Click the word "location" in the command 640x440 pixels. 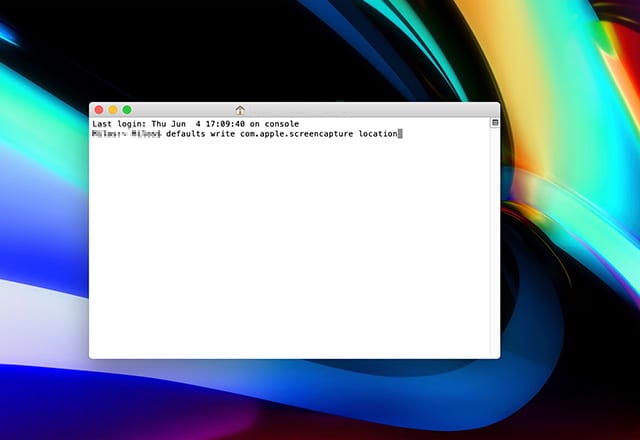pos(377,134)
